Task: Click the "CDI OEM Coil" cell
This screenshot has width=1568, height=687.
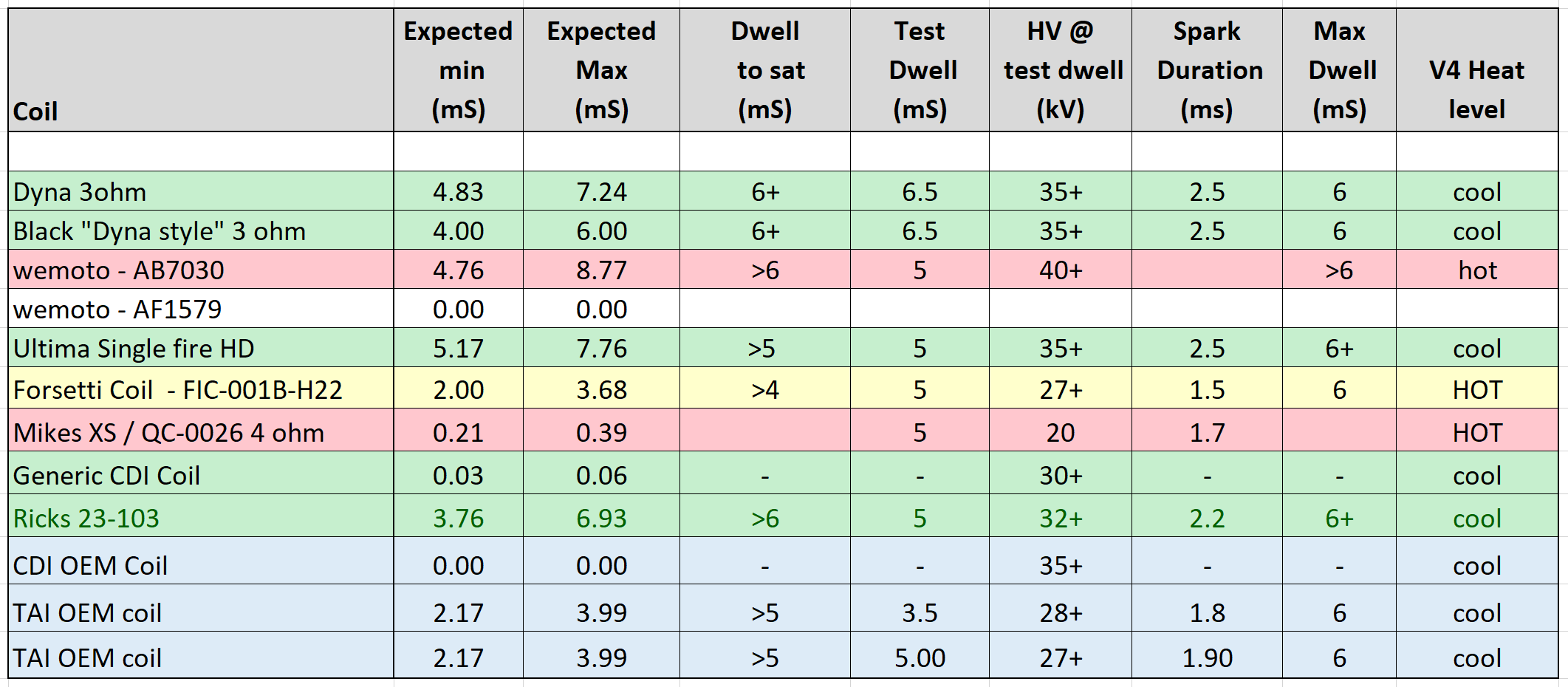Action: pos(90,565)
